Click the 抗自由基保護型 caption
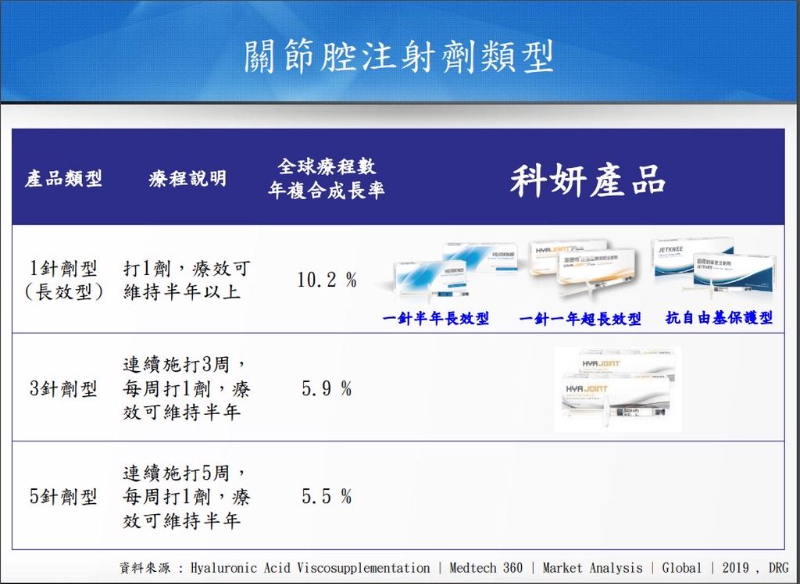This screenshot has height=584, width=800. (x=719, y=318)
